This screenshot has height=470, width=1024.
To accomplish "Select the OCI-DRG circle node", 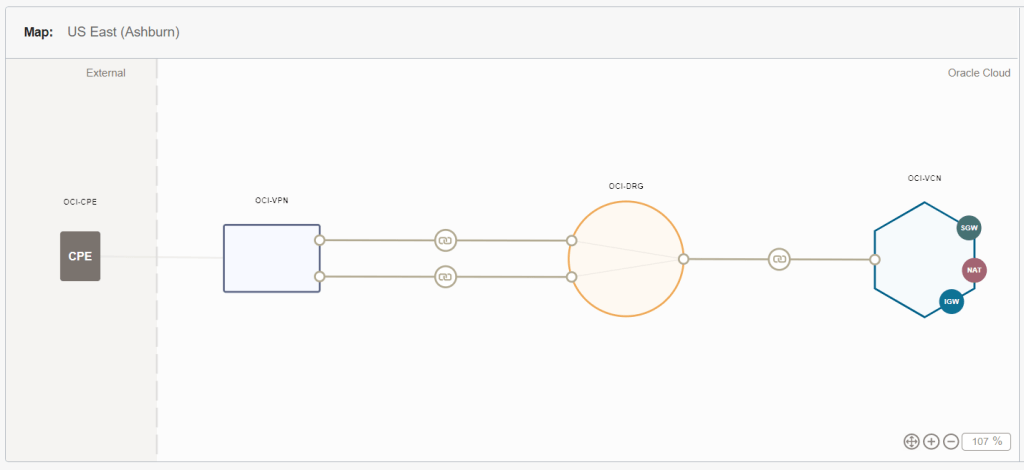I will [x=625, y=259].
